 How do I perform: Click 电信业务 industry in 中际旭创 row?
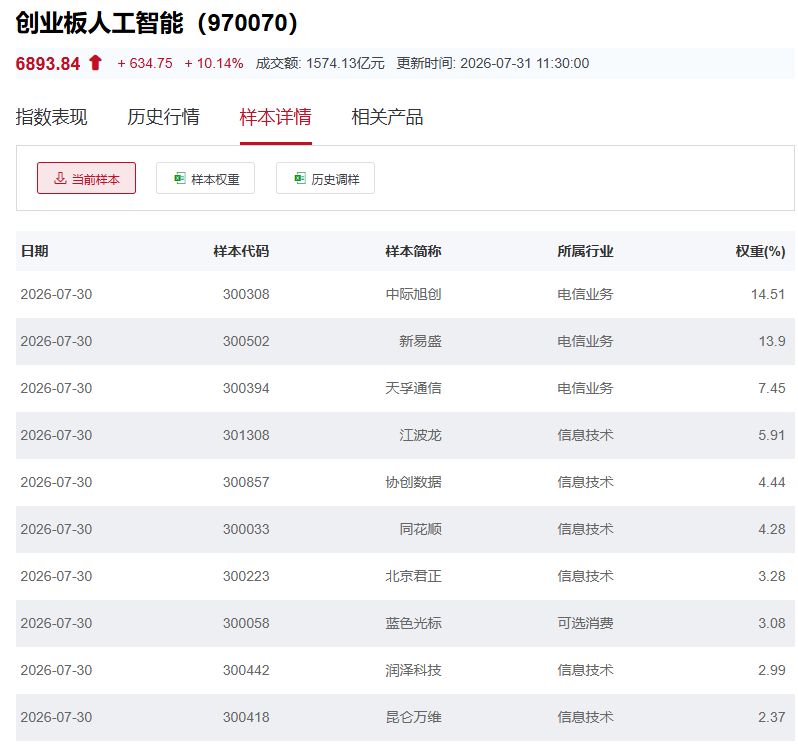[x=585, y=294]
